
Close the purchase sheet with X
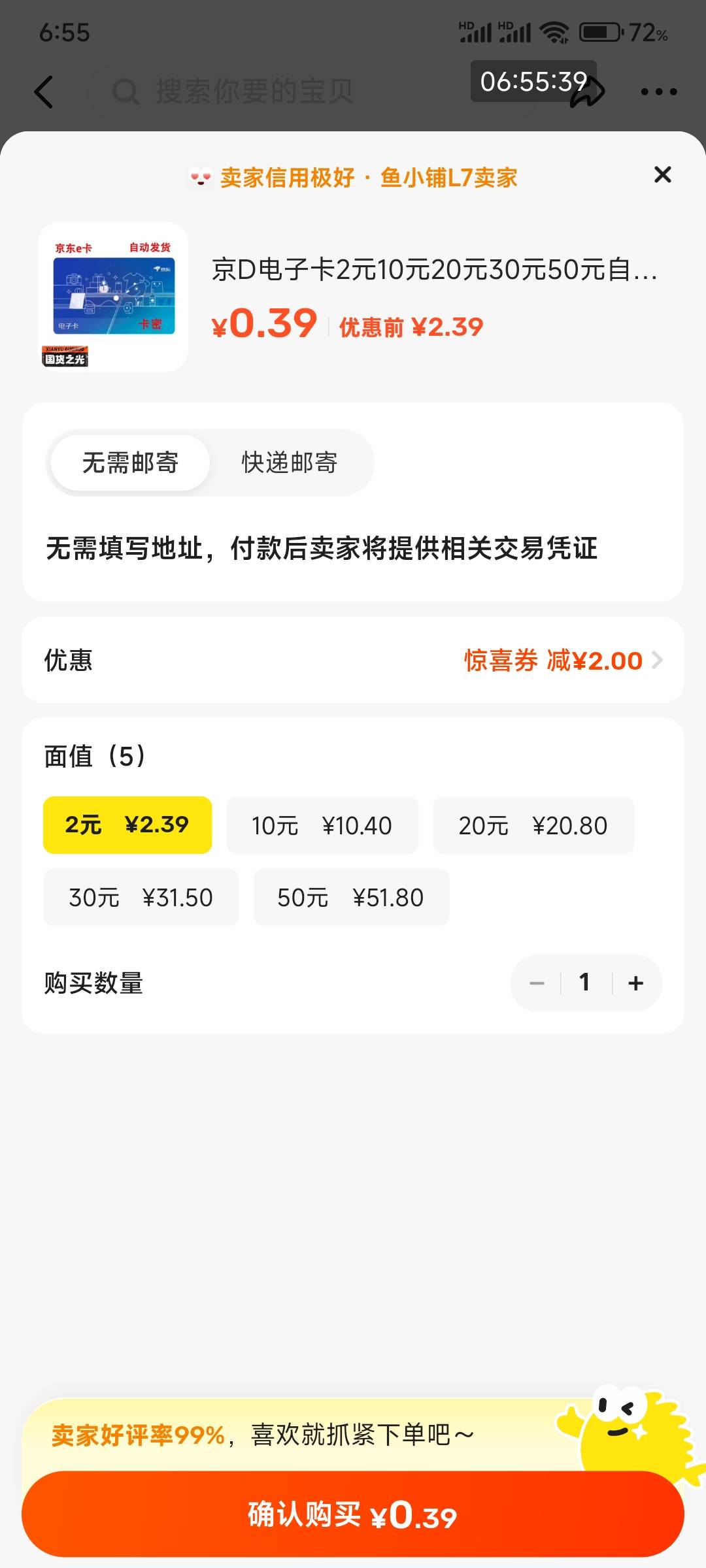tap(662, 174)
